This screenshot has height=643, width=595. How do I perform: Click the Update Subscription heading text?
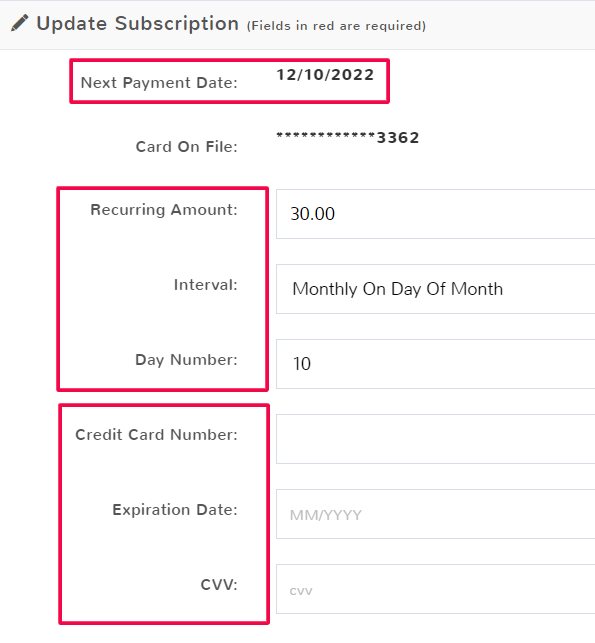pyautogui.click(x=138, y=24)
